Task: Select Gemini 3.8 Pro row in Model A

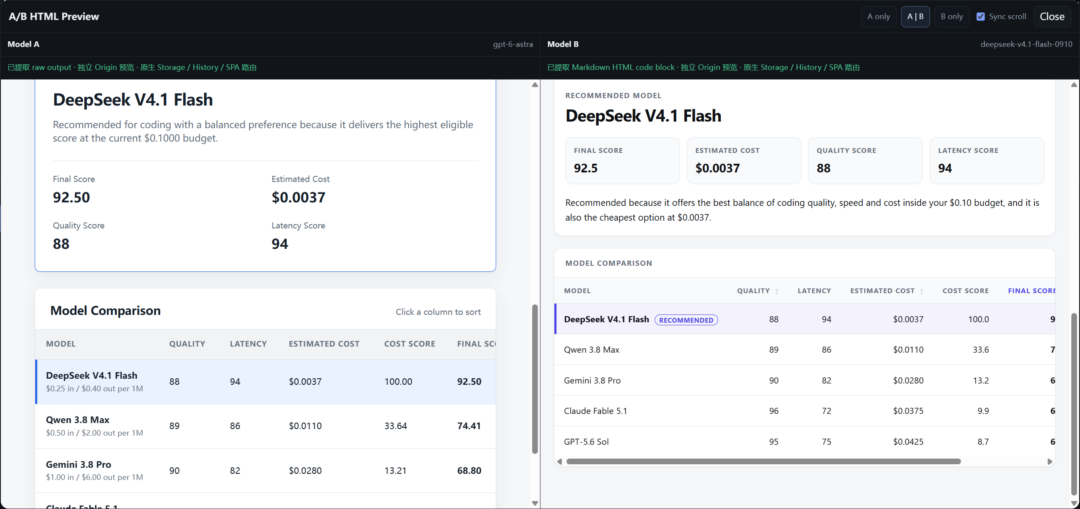Action: pos(265,470)
